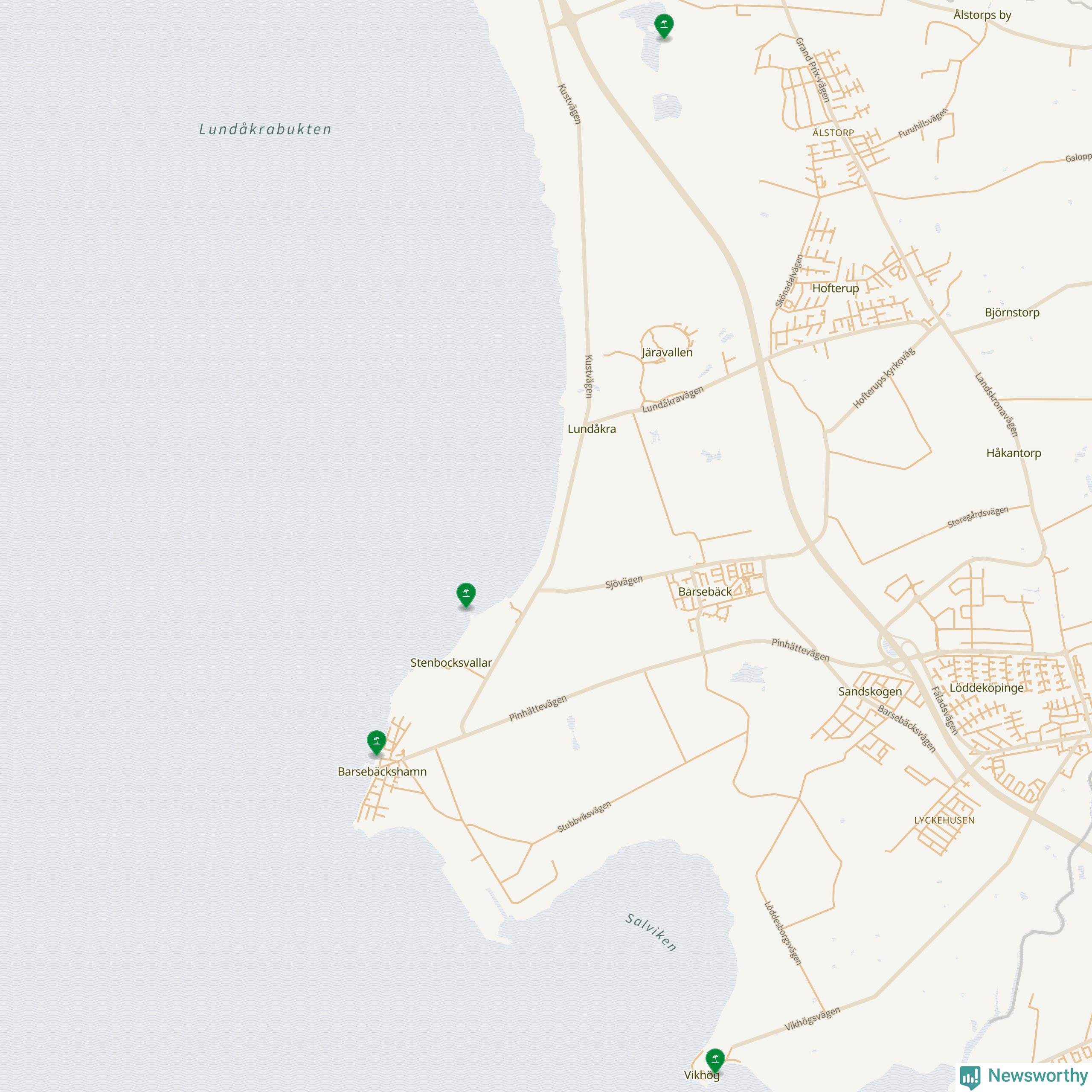Viewport: 1092px width, 1092px height.
Task: Click the Storegårdsvägen road label
Action: coord(978,517)
